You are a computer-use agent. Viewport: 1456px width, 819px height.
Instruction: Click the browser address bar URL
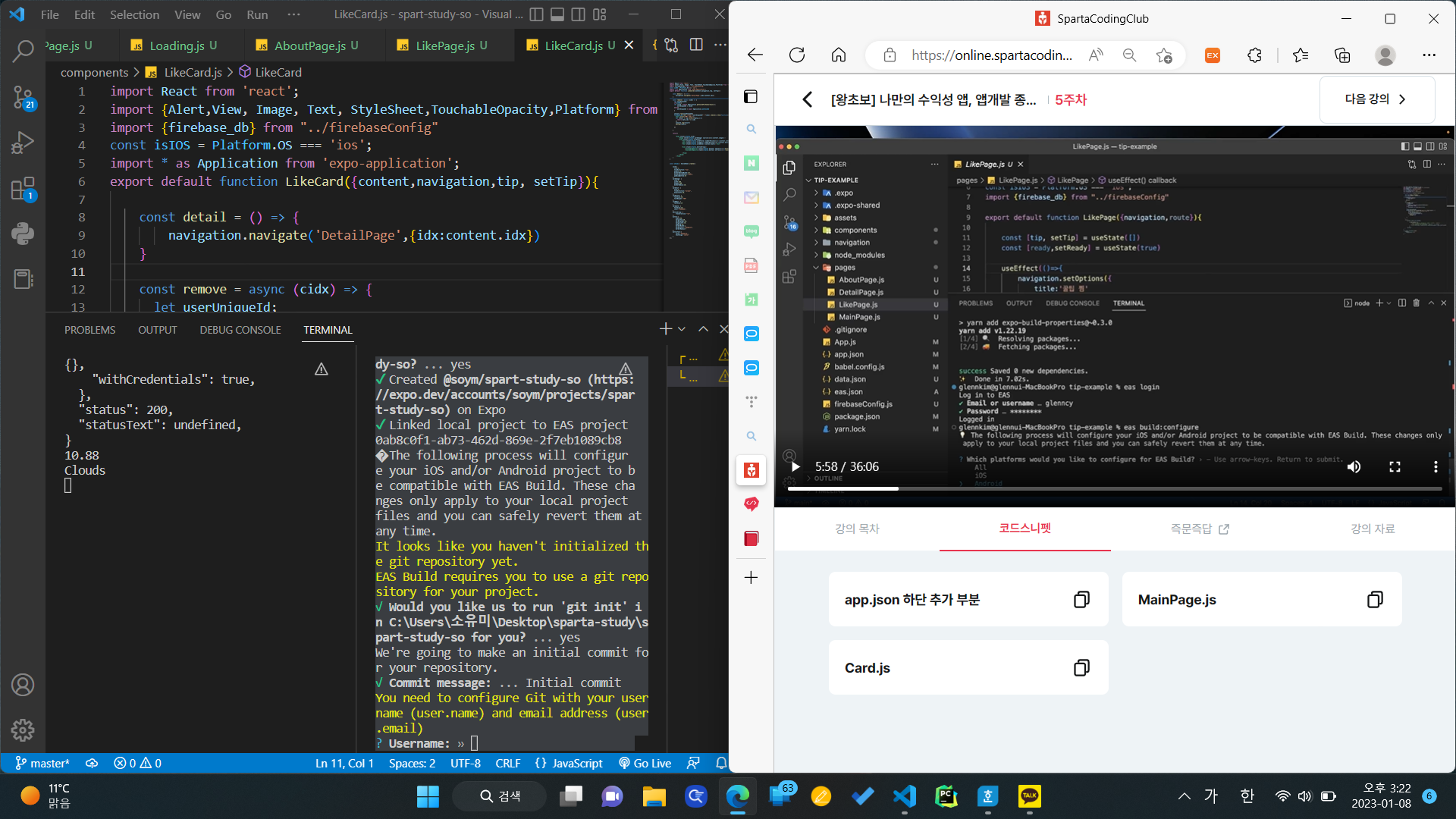click(x=991, y=55)
